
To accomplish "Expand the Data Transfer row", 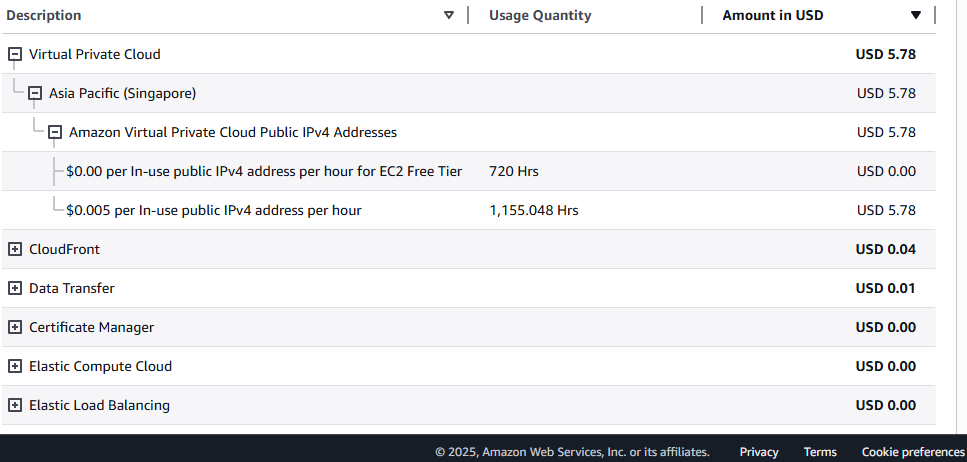I will click(15, 288).
